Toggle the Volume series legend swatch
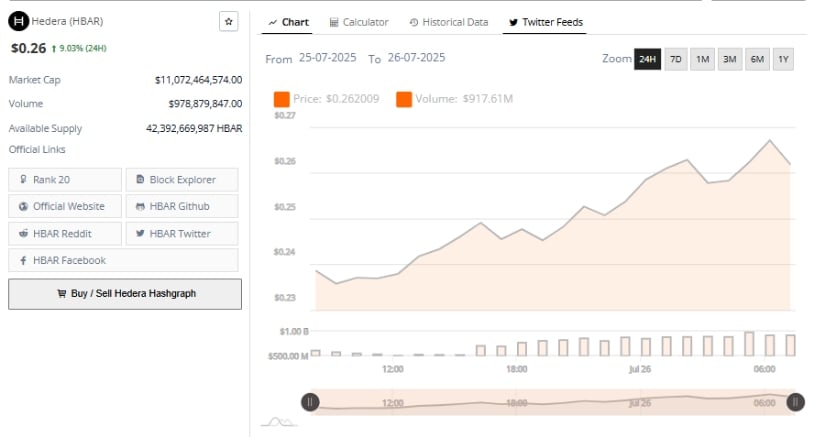The height and width of the screenshot is (437, 825). point(404,99)
